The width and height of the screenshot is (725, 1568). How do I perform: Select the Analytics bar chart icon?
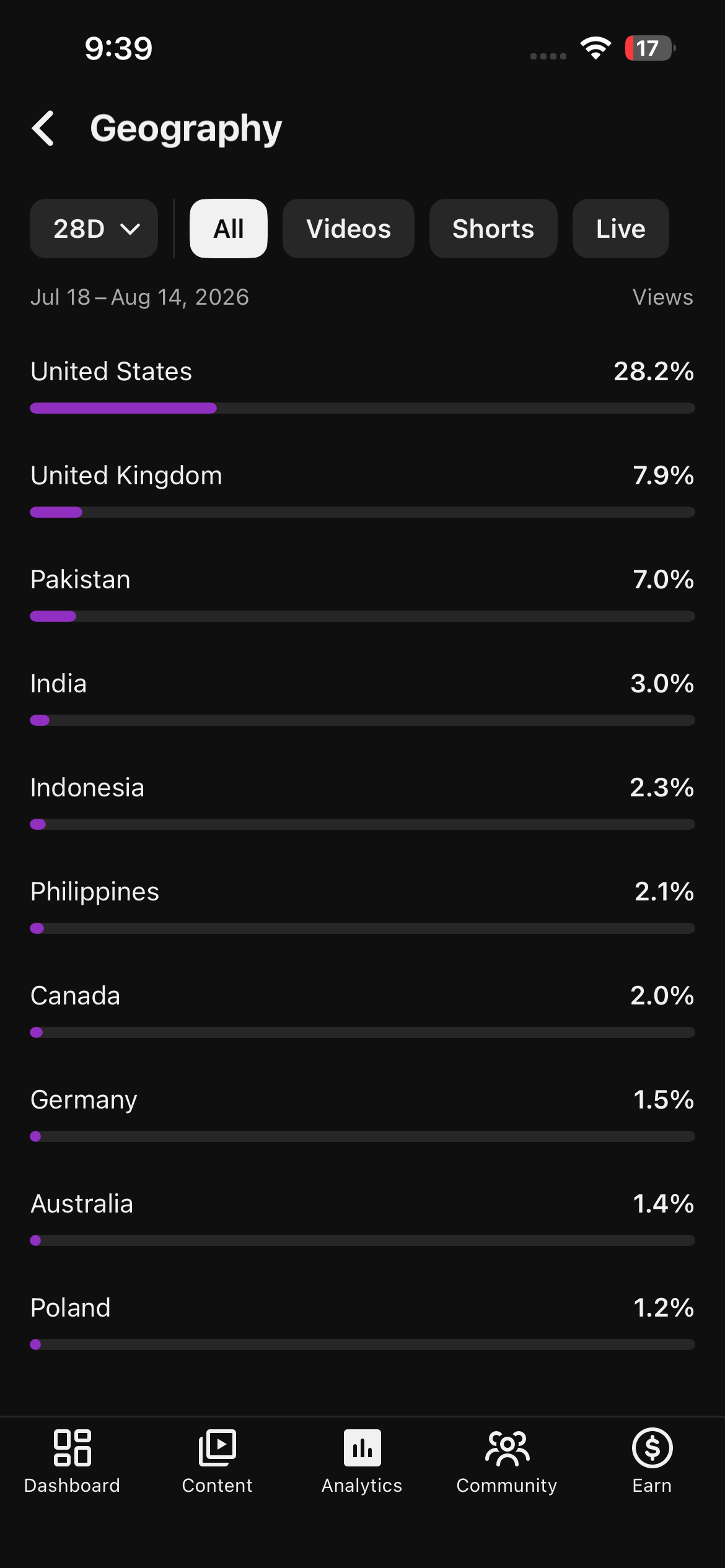click(362, 1448)
